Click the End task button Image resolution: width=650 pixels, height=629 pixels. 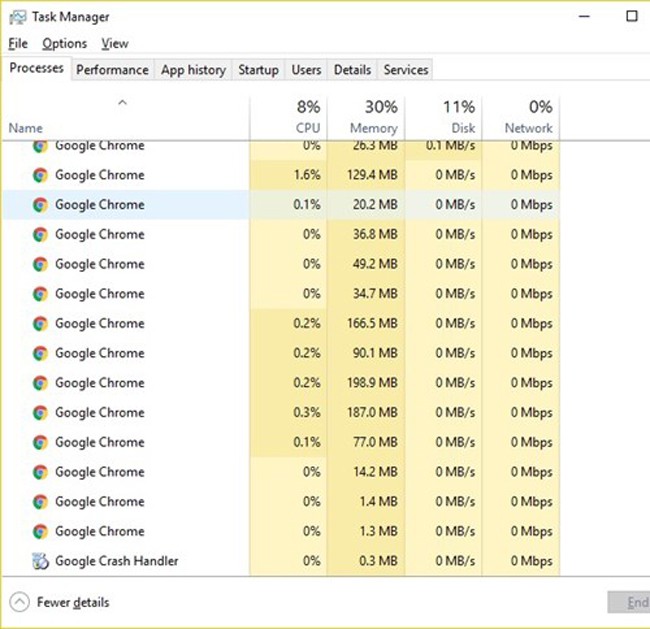point(628,602)
